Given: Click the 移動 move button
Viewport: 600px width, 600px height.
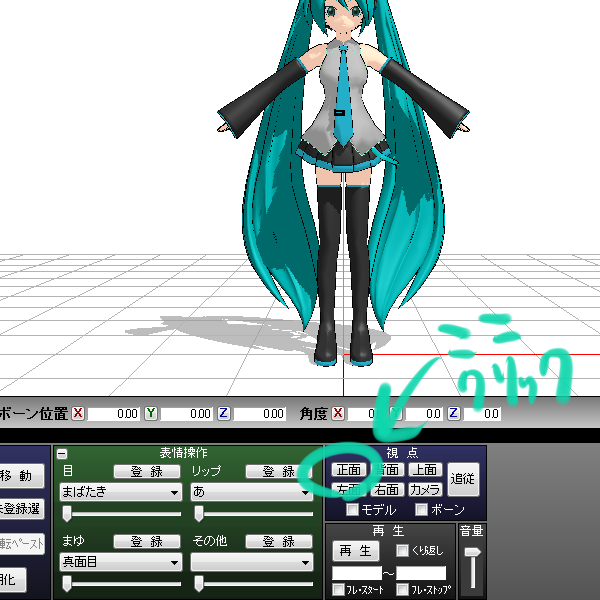Looking at the screenshot, I should click(x=21, y=476).
